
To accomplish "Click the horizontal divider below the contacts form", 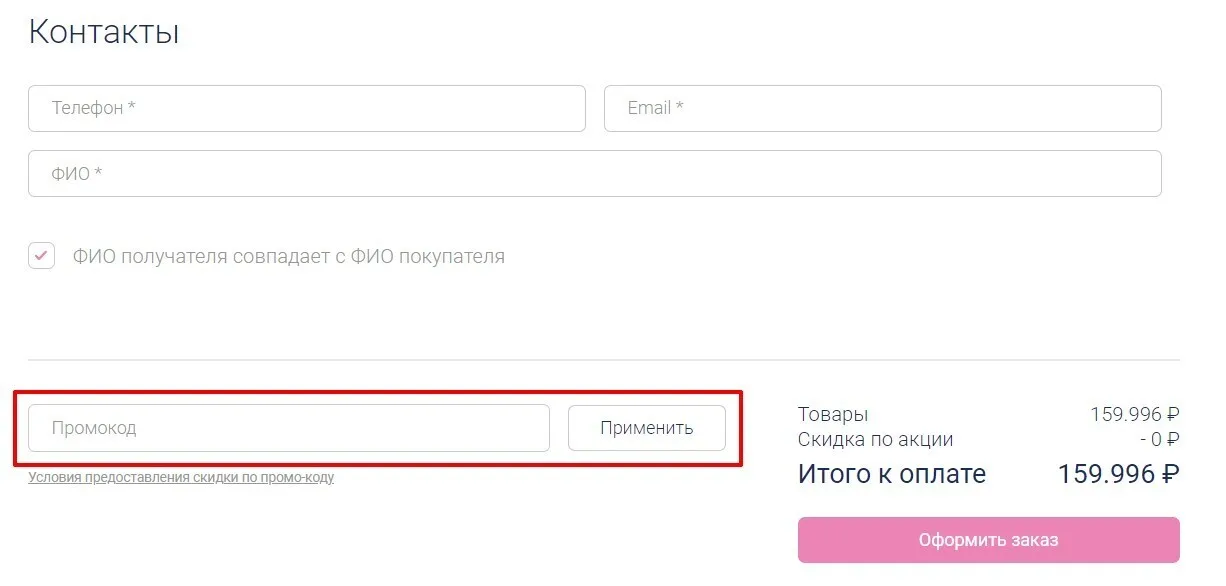I will [604, 360].
